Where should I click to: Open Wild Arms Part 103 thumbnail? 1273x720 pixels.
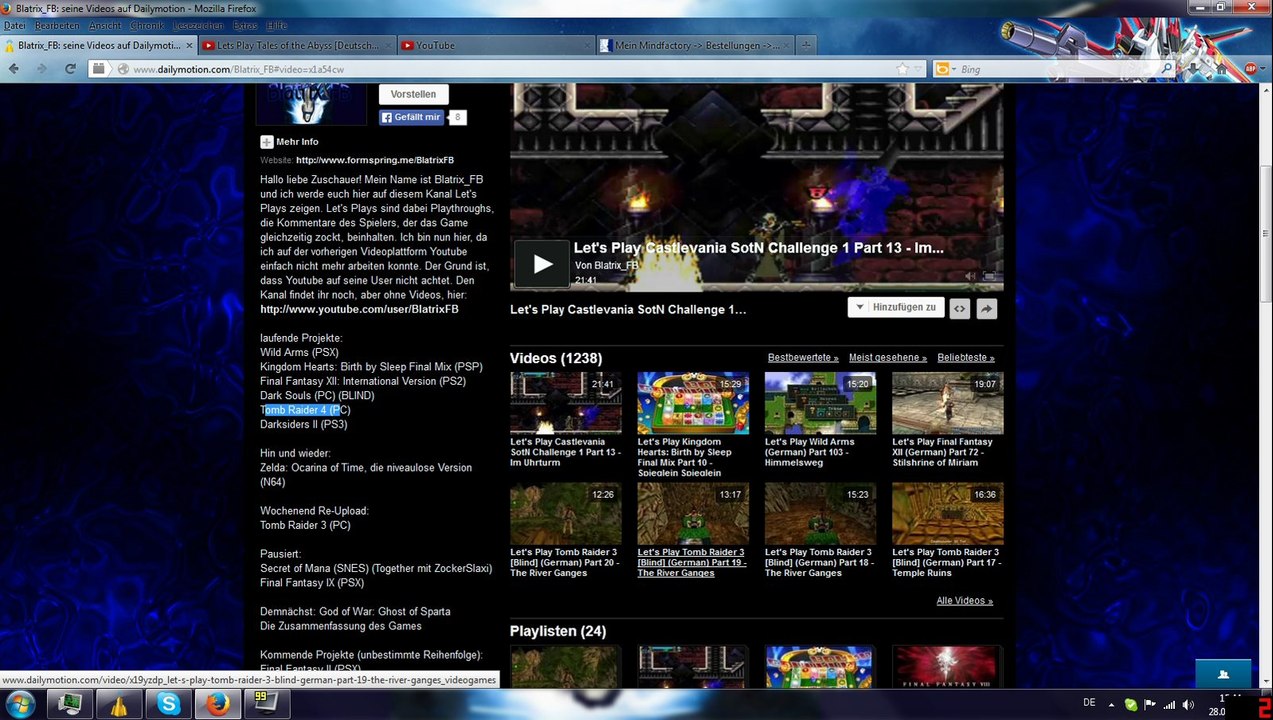(820, 403)
